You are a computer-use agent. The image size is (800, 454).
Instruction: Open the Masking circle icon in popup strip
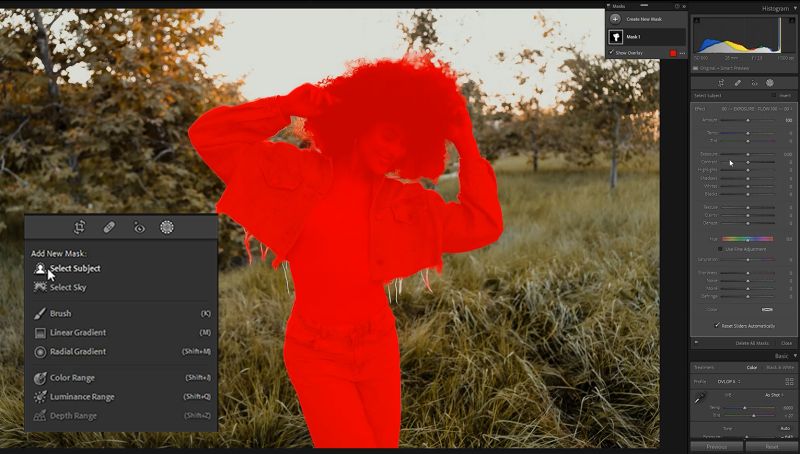click(167, 227)
